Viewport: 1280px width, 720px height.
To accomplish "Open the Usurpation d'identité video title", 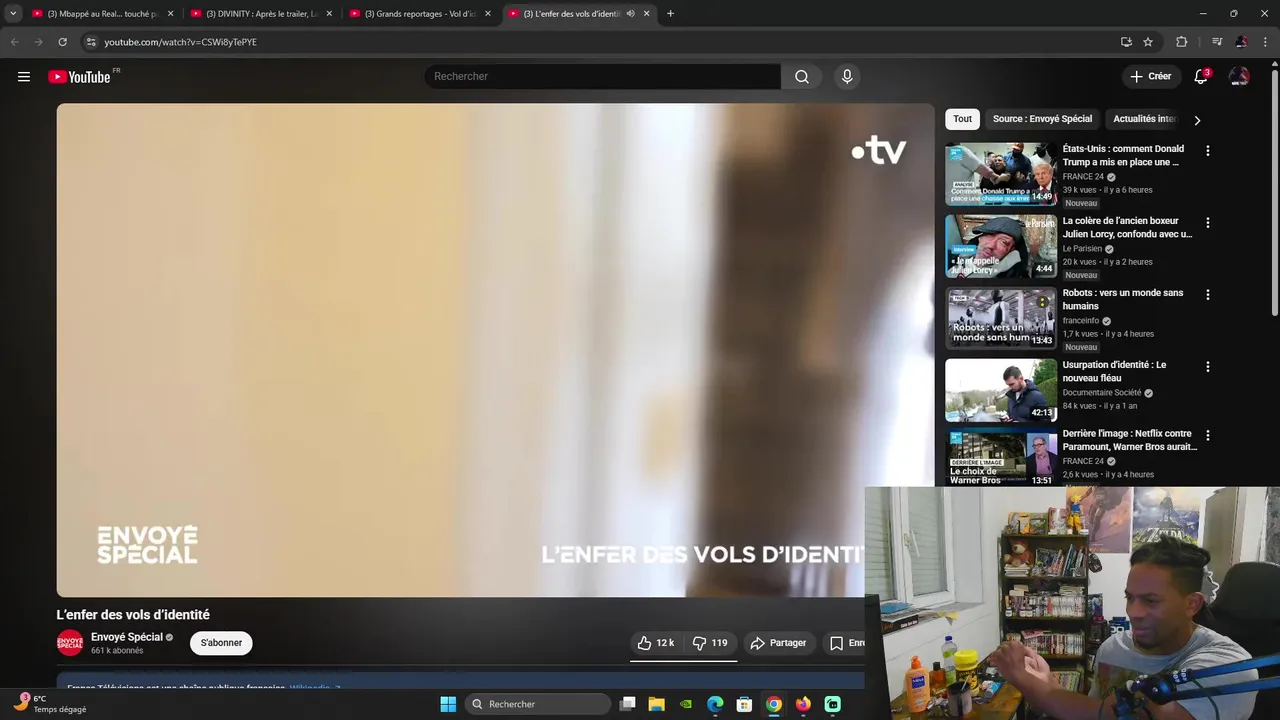I will click(x=1114, y=372).
